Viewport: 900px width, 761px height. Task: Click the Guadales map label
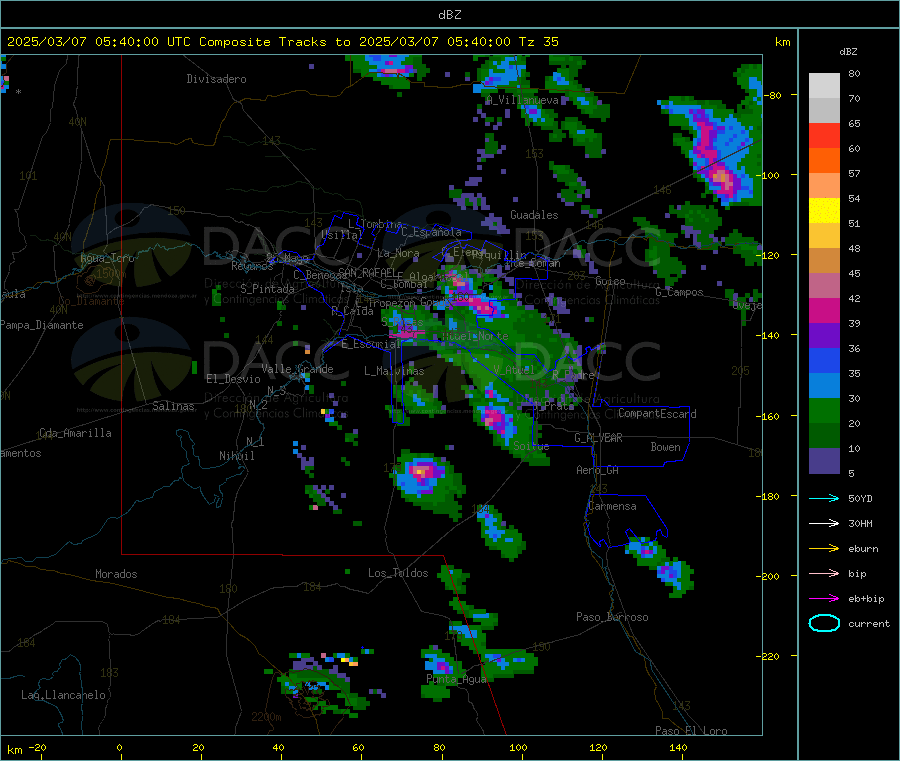pos(534,215)
